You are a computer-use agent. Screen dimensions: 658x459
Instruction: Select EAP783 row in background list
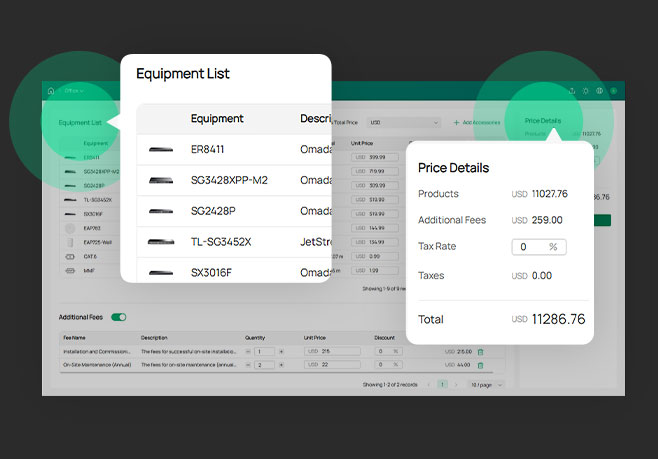pyautogui.click(x=90, y=228)
